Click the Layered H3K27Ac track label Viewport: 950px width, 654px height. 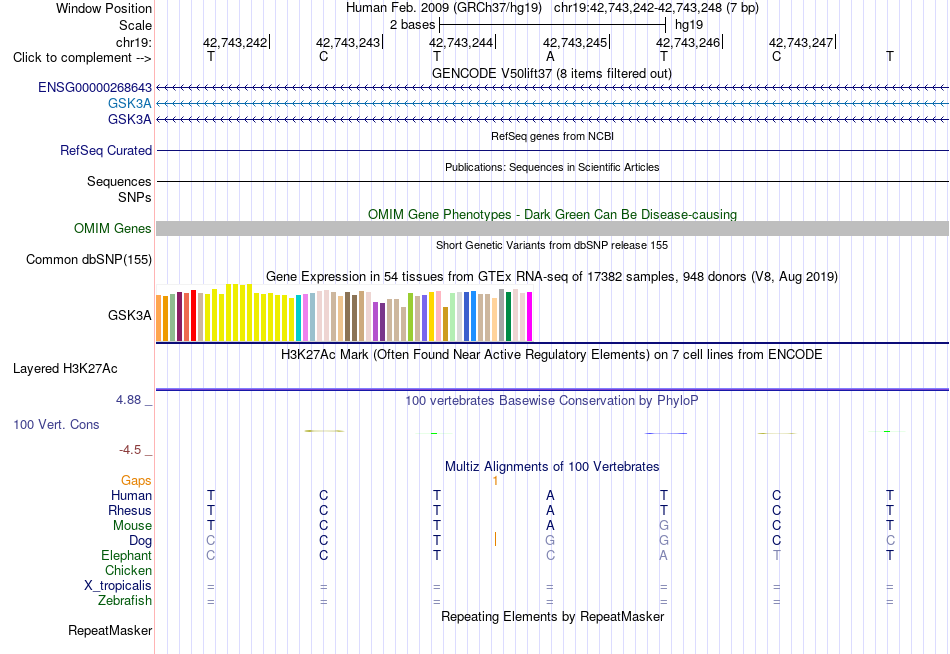(65, 369)
